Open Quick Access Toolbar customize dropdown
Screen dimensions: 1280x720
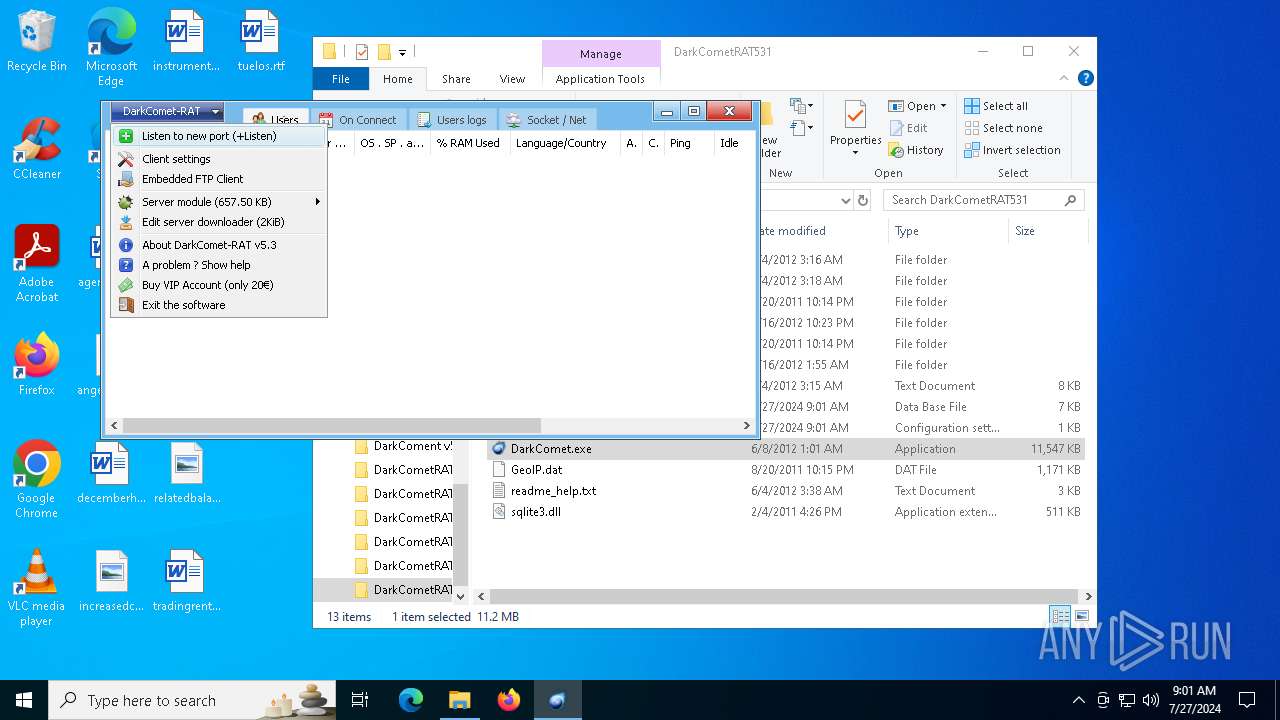coord(402,52)
